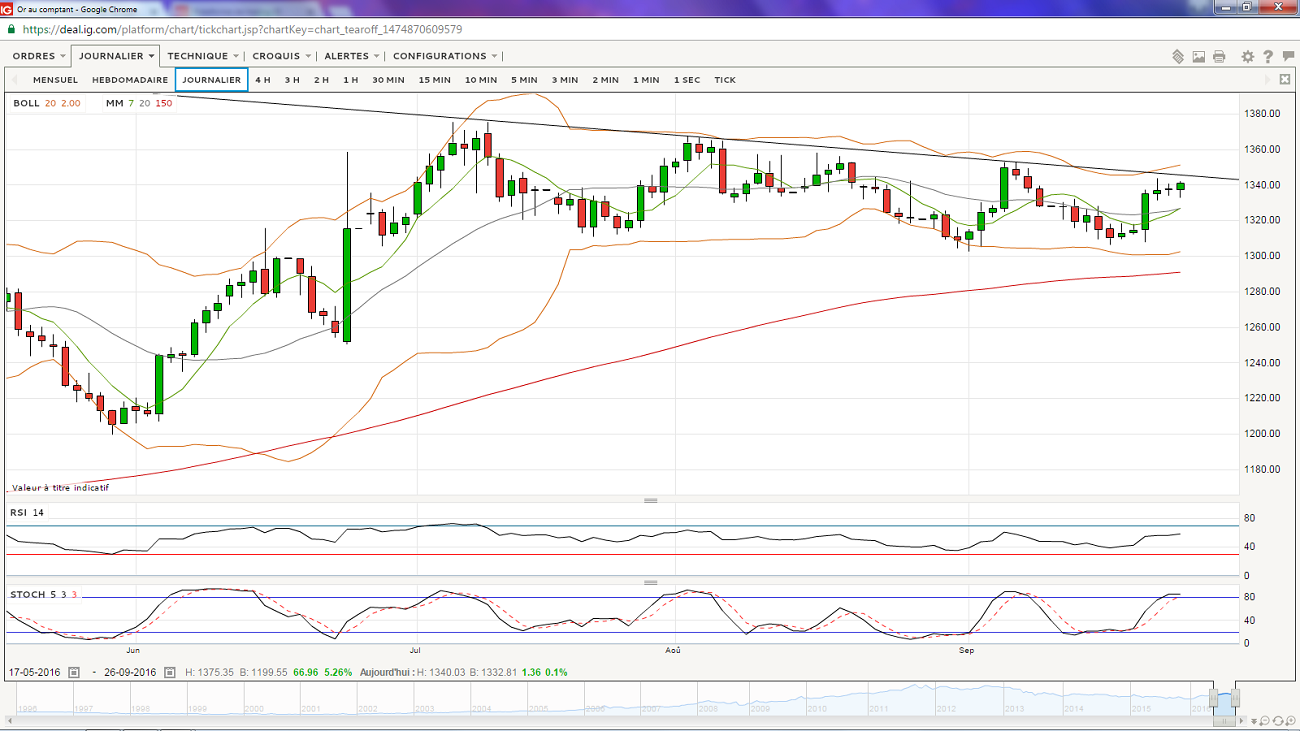
Task: Select the 15 MIN timeframe
Action: click(x=434, y=80)
